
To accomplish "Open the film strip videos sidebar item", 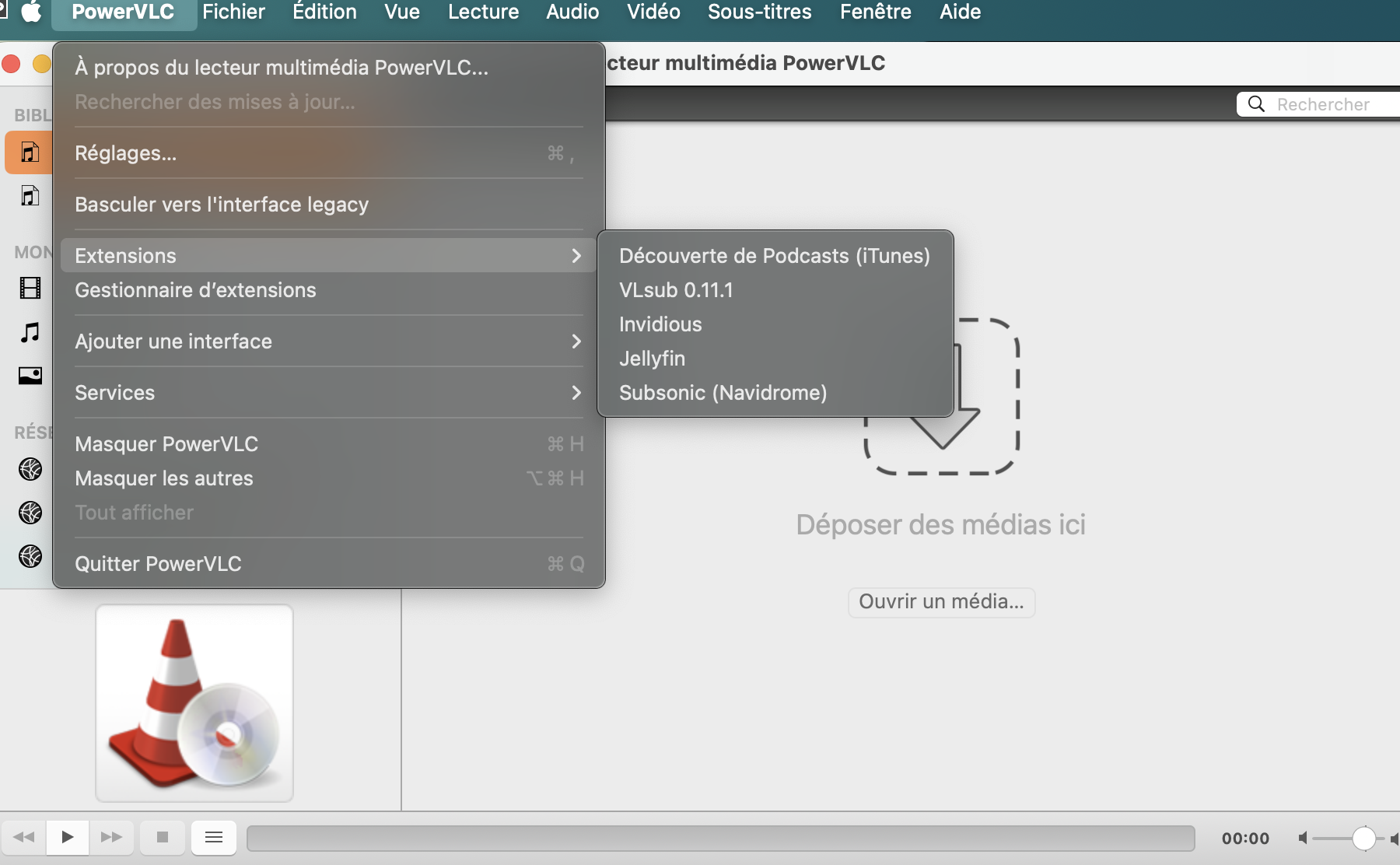I will coord(30,289).
